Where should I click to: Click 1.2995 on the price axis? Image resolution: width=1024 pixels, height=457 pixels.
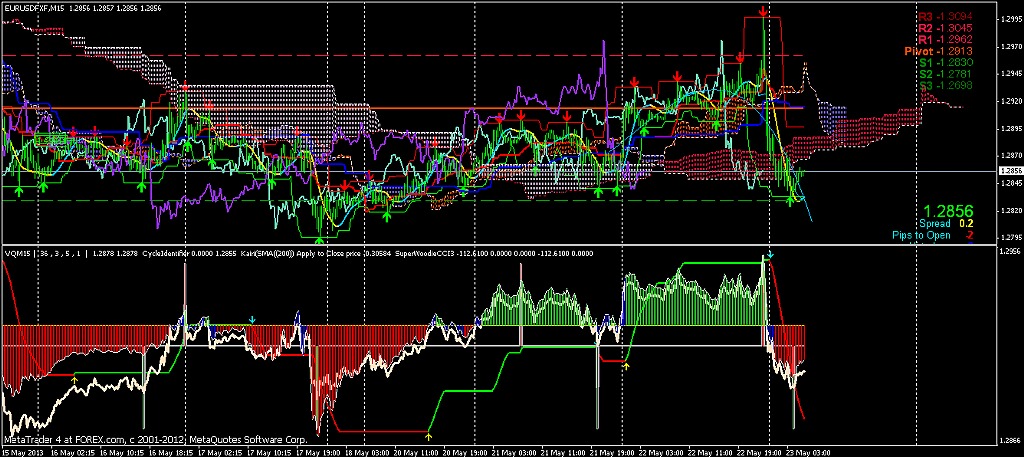[x=1011, y=20]
